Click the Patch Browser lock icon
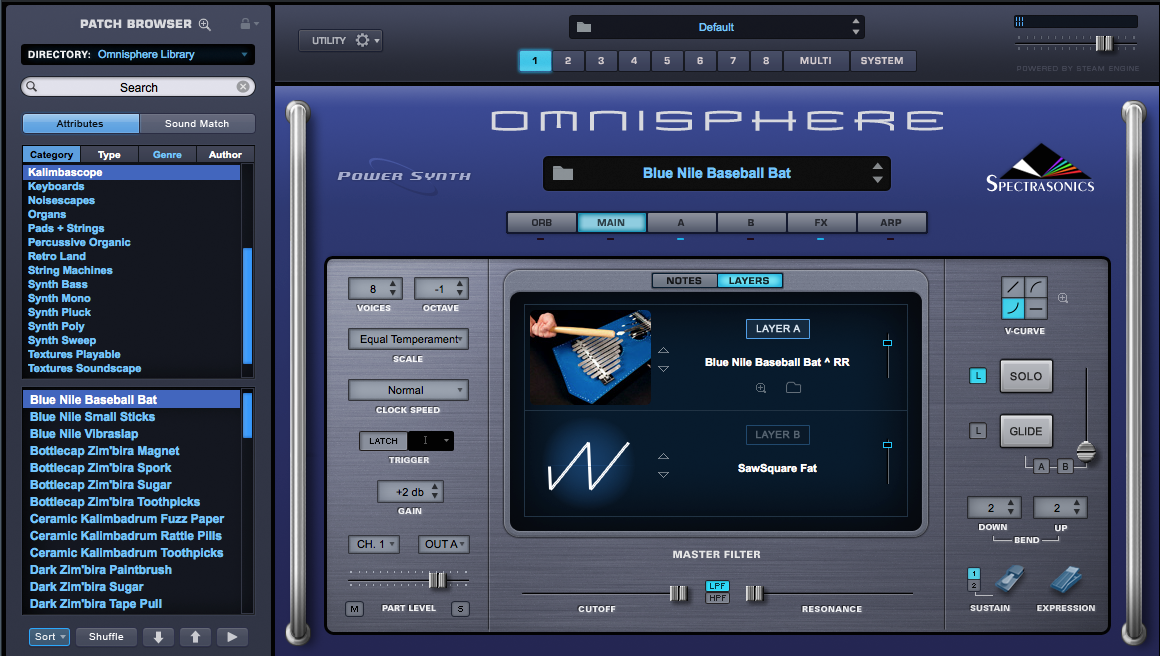 pyautogui.click(x=246, y=24)
